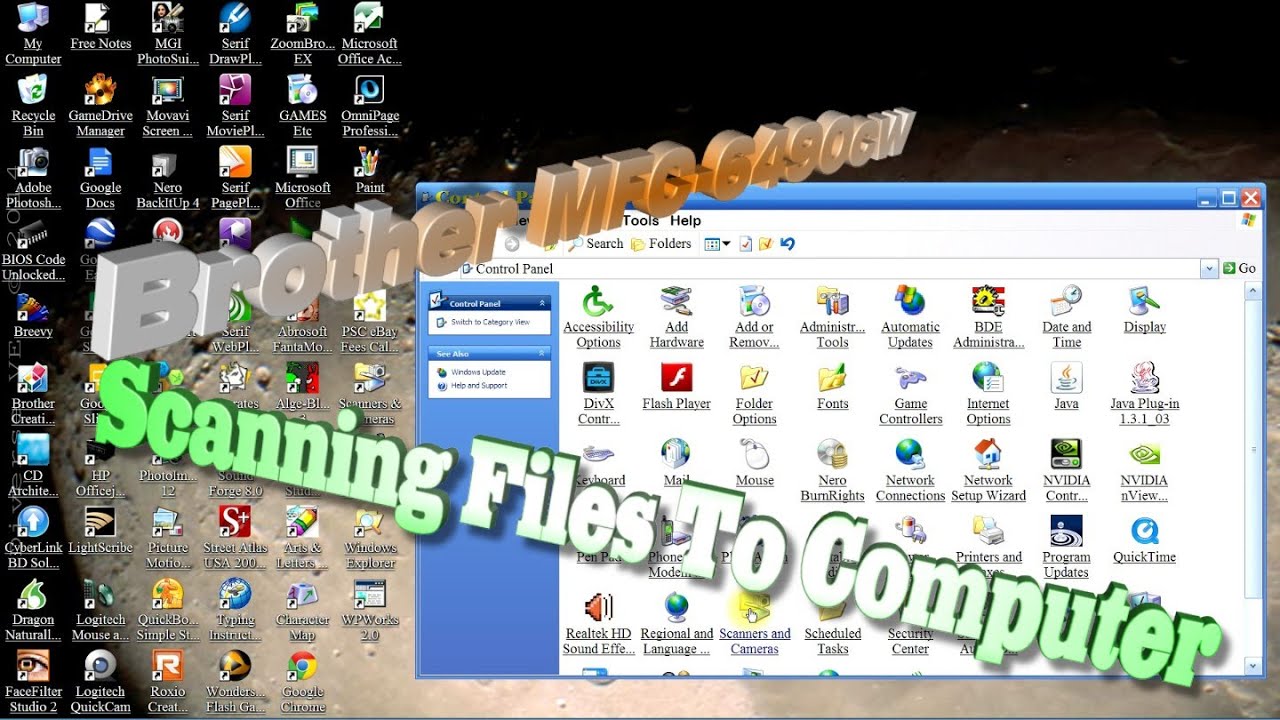The width and height of the screenshot is (1280, 720).
Task: Select WPWorks 2.0 desktop icon
Action: coord(369,610)
